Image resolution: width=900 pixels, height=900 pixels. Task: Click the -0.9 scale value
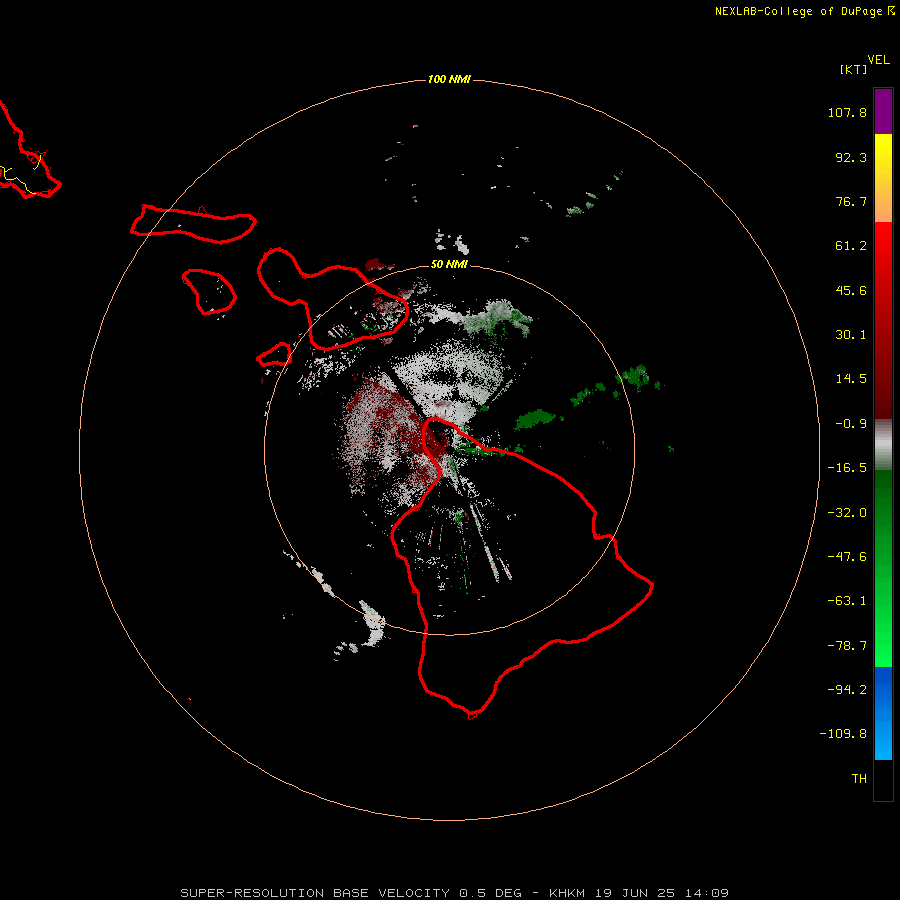[x=851, y=424]
